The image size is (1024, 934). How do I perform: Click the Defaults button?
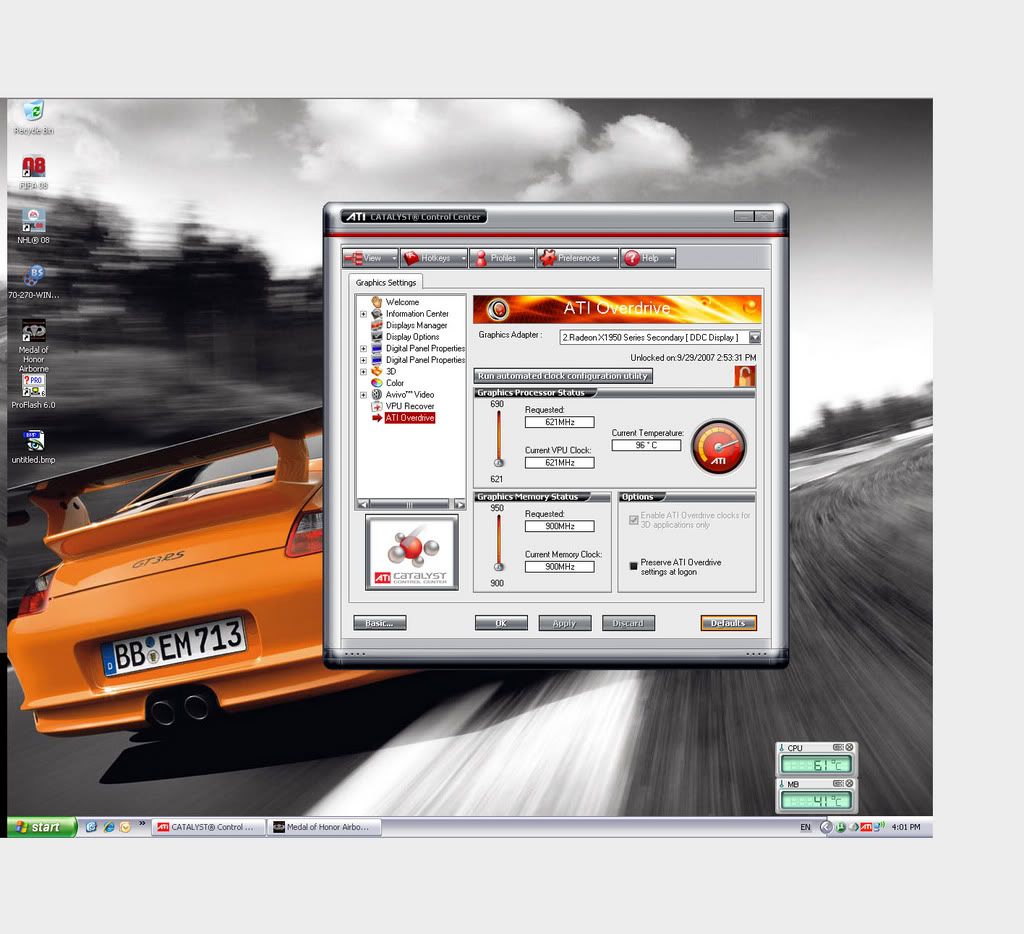pyautogui.click(x=728, y=623)
